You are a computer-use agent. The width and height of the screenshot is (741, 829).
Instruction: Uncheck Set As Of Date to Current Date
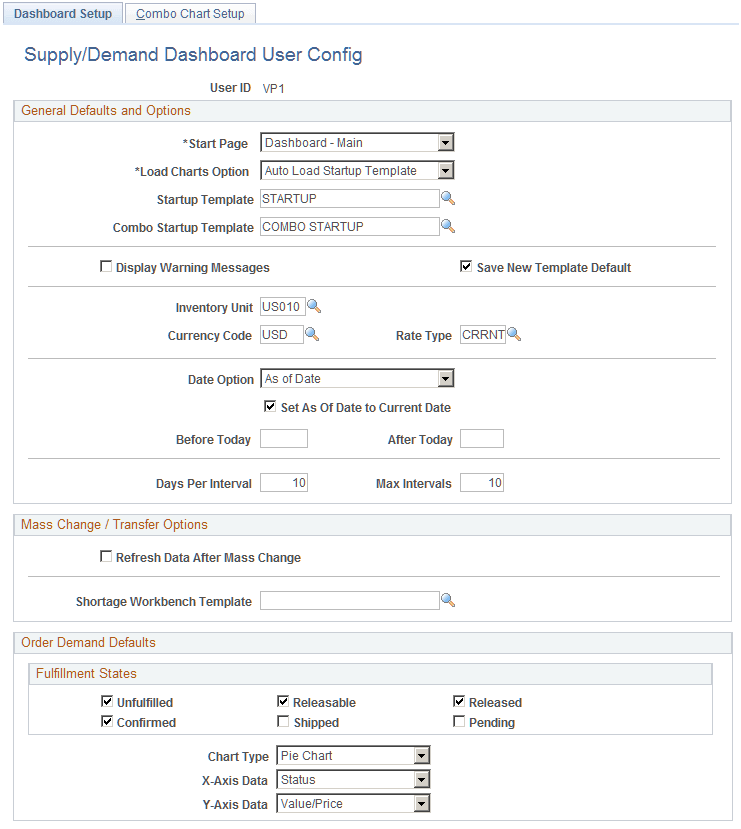269,407
